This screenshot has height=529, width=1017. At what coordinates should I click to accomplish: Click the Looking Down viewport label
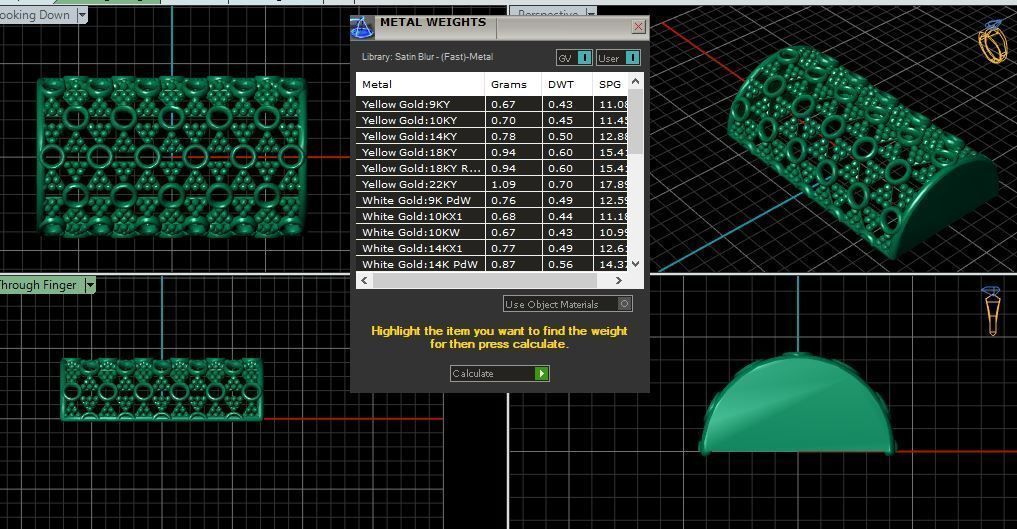pyautogui.click(x=35, y=15)
